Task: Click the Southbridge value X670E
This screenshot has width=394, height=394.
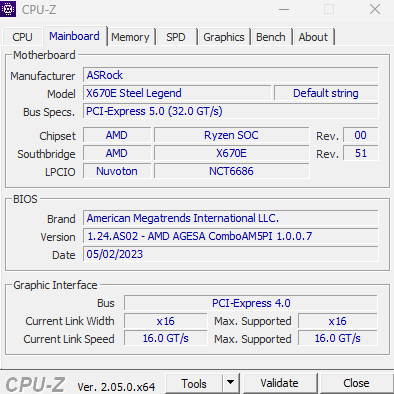Action: point(231,153)
